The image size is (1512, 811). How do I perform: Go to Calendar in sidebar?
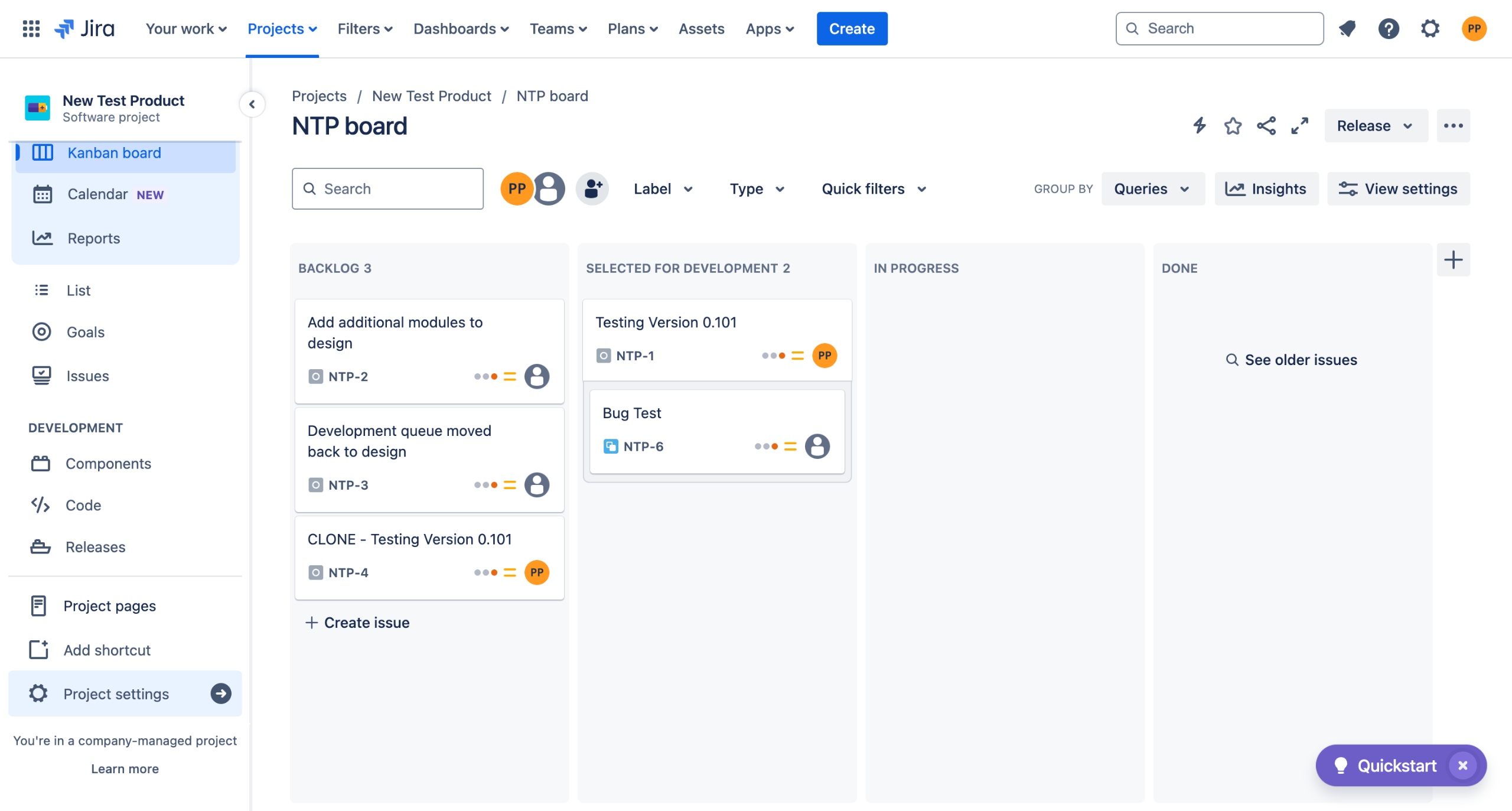click(x=97, y=194)
